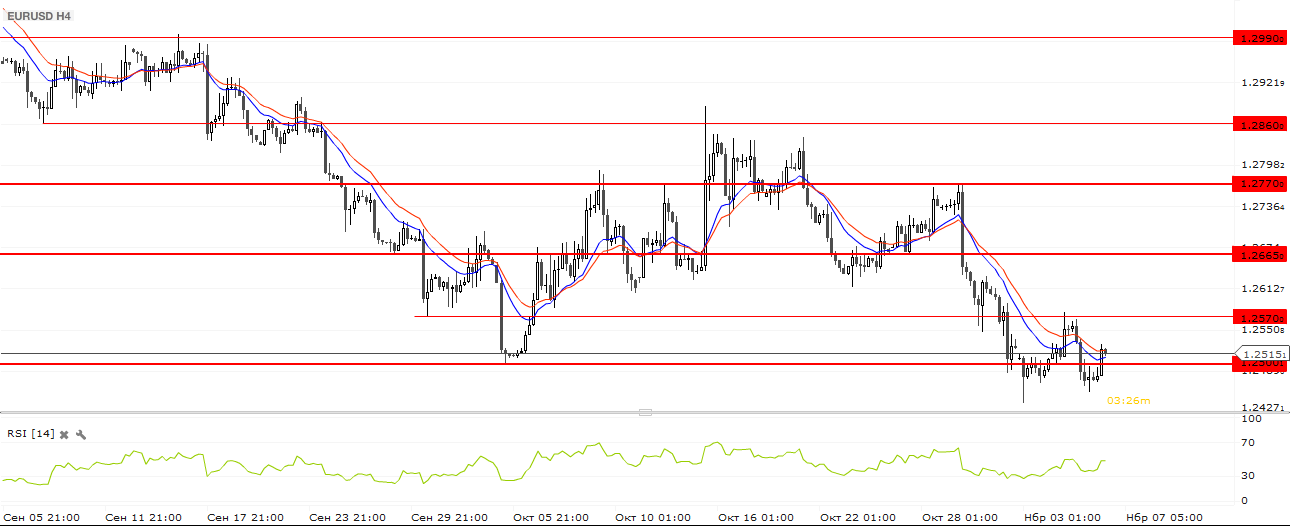Click the RSI scale value 70

click(1247, 441)
